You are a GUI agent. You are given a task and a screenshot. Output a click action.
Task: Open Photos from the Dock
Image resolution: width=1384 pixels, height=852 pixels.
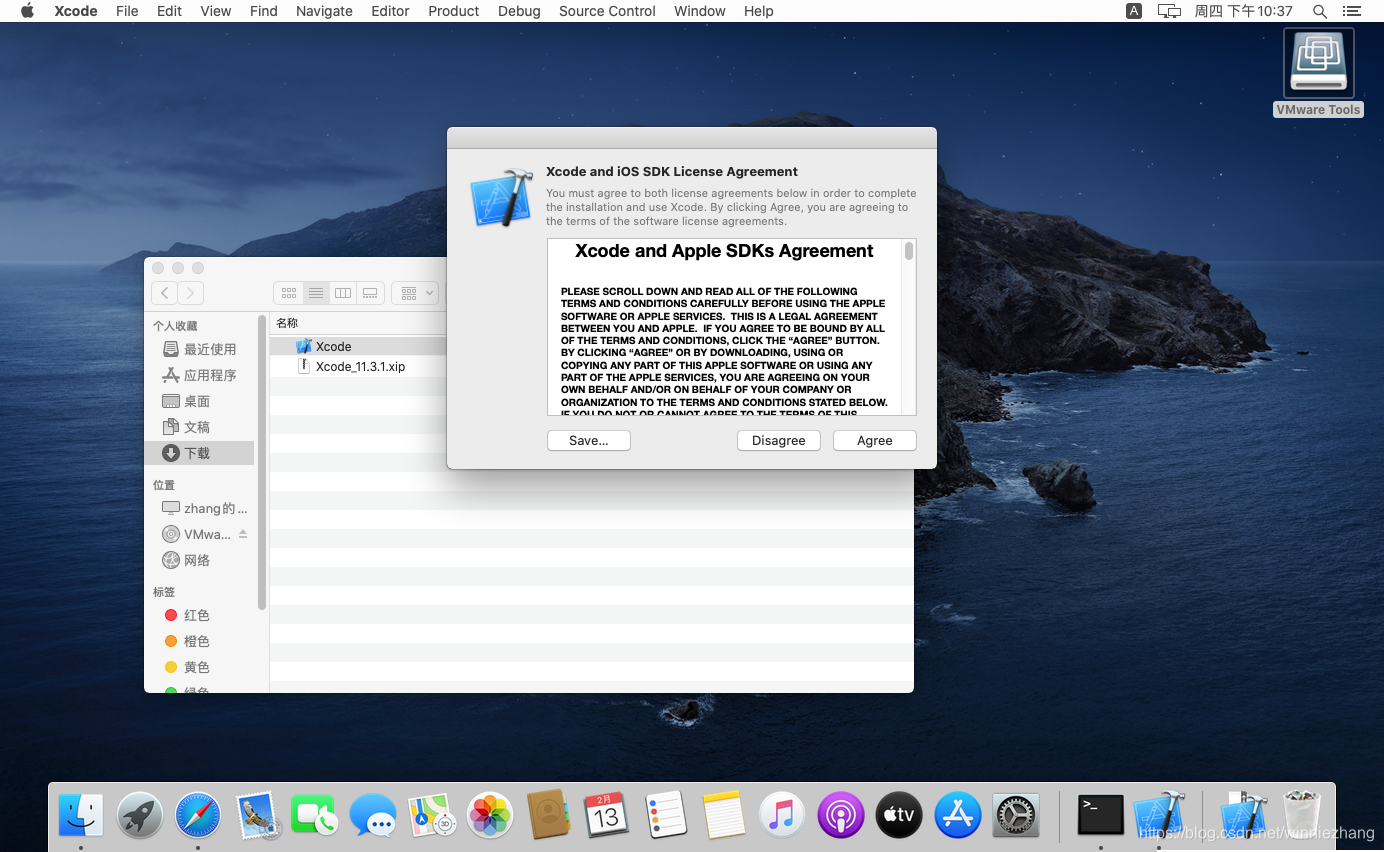(x=490, y=815)
